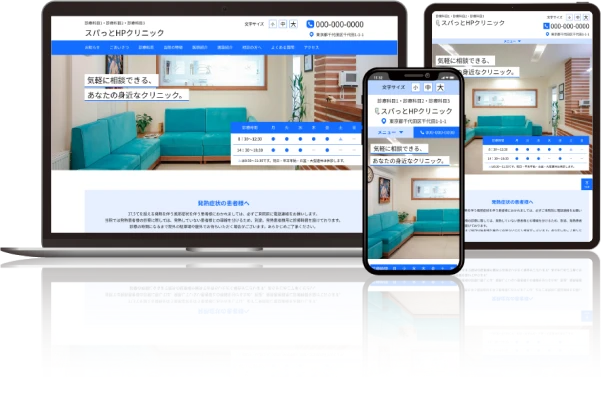Click the map pin icon on phone screen

[x=383, y=121]
